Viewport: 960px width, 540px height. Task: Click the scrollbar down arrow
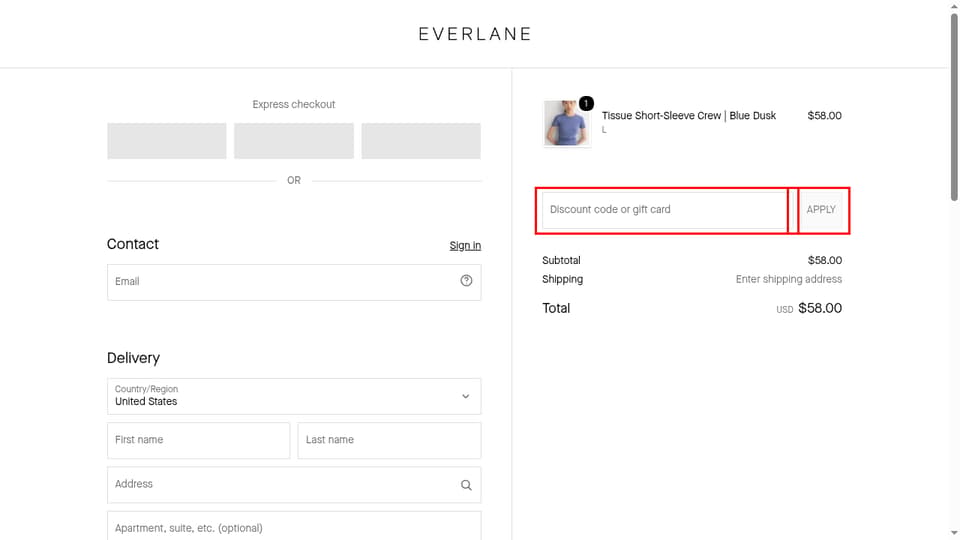tap(954, 534)
